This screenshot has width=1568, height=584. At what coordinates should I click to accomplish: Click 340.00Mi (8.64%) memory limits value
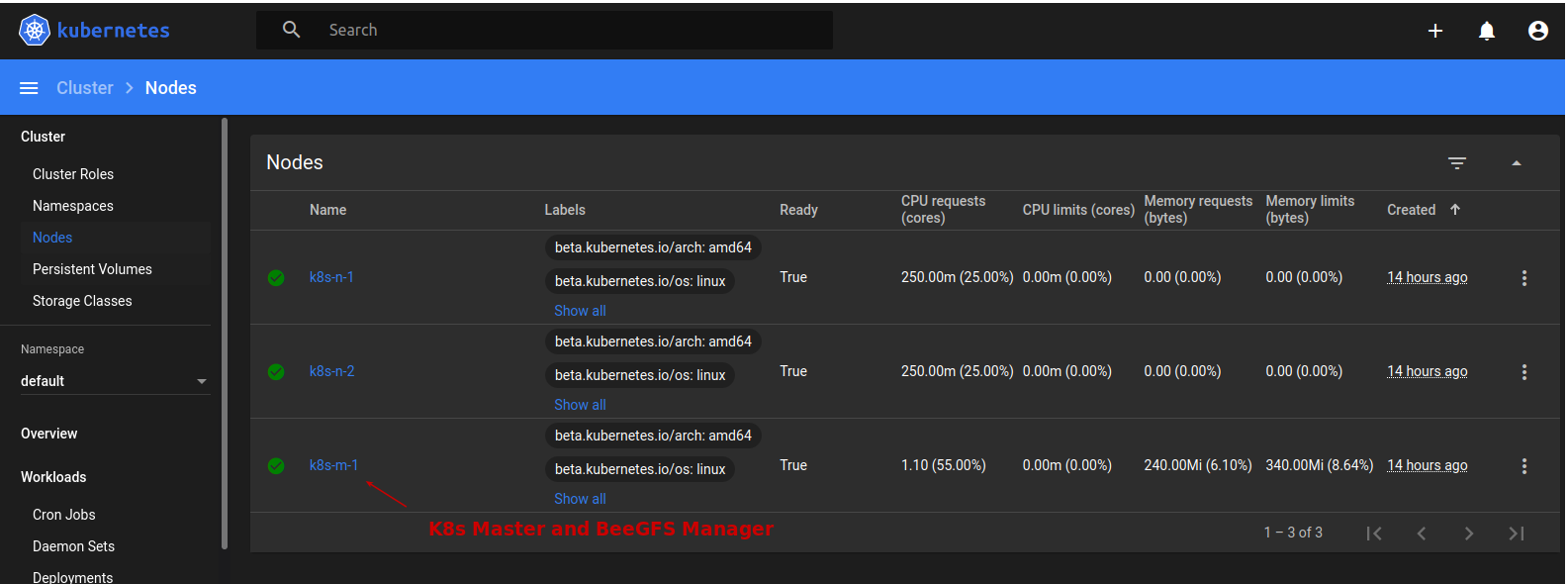point(1319,465)
